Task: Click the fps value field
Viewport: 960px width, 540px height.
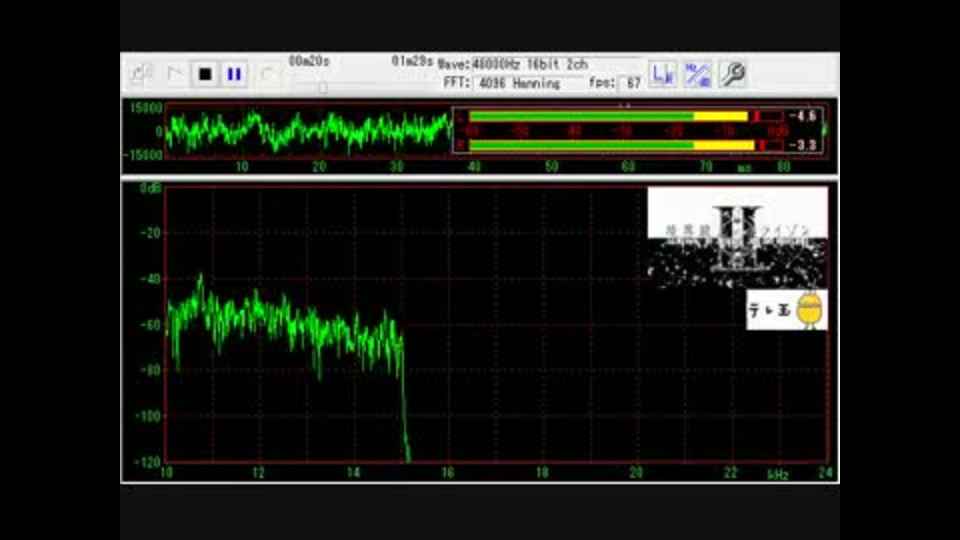Action: point(631,83)
